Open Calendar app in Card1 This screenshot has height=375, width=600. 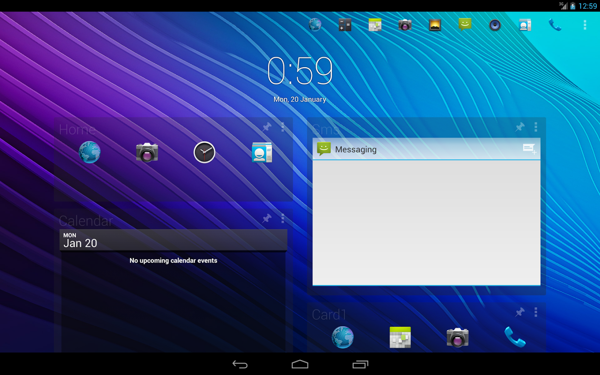click(400, 337)
